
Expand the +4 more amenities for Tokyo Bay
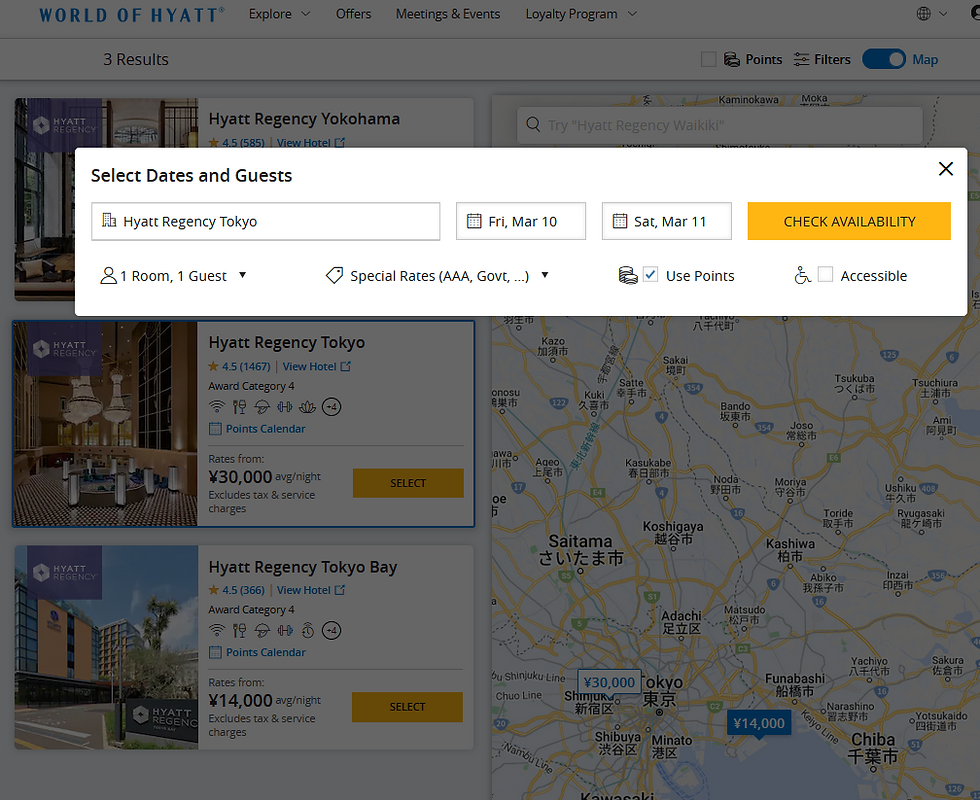tap(331, 631)
